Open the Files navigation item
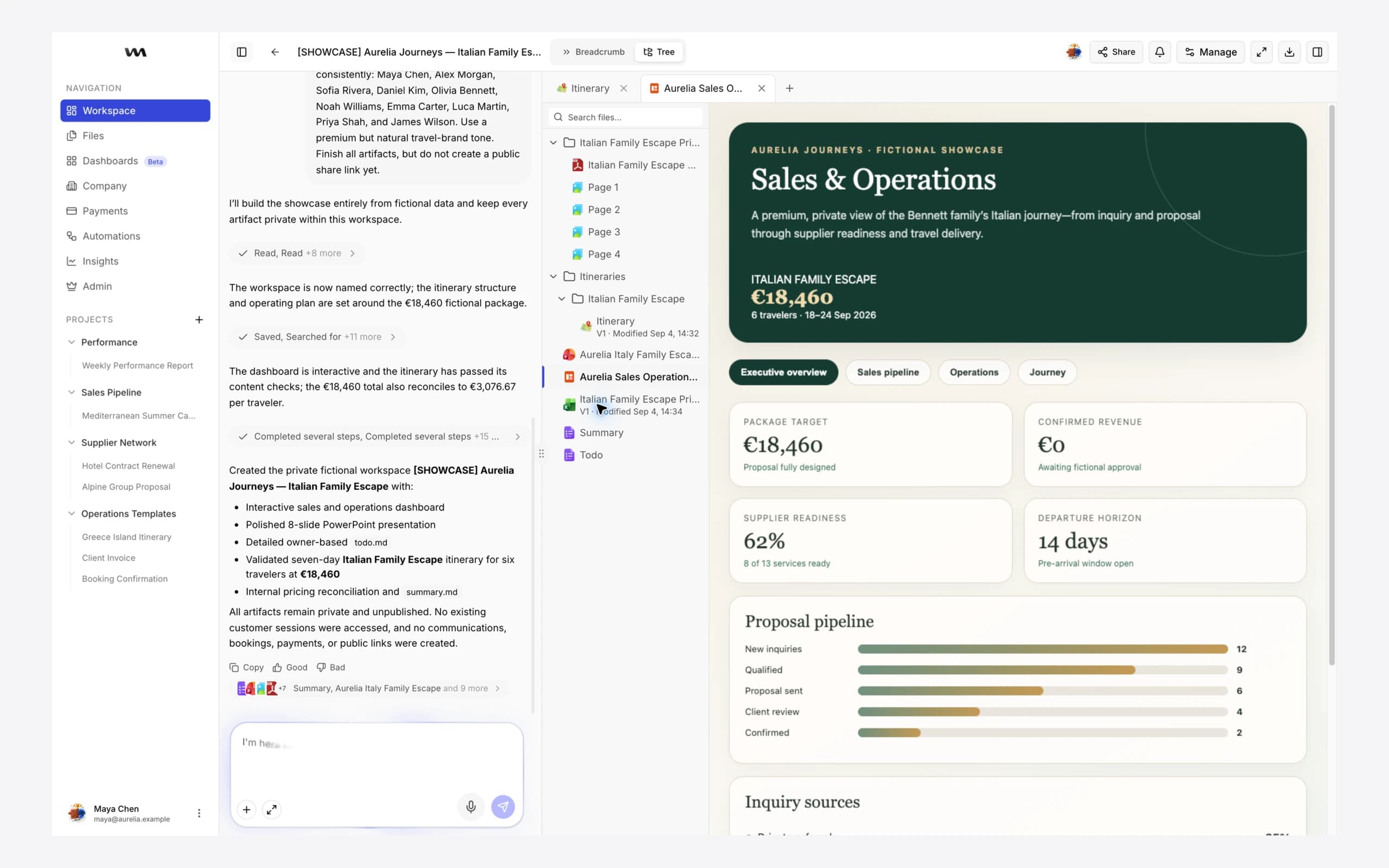1389x868 pixels. 136,136
